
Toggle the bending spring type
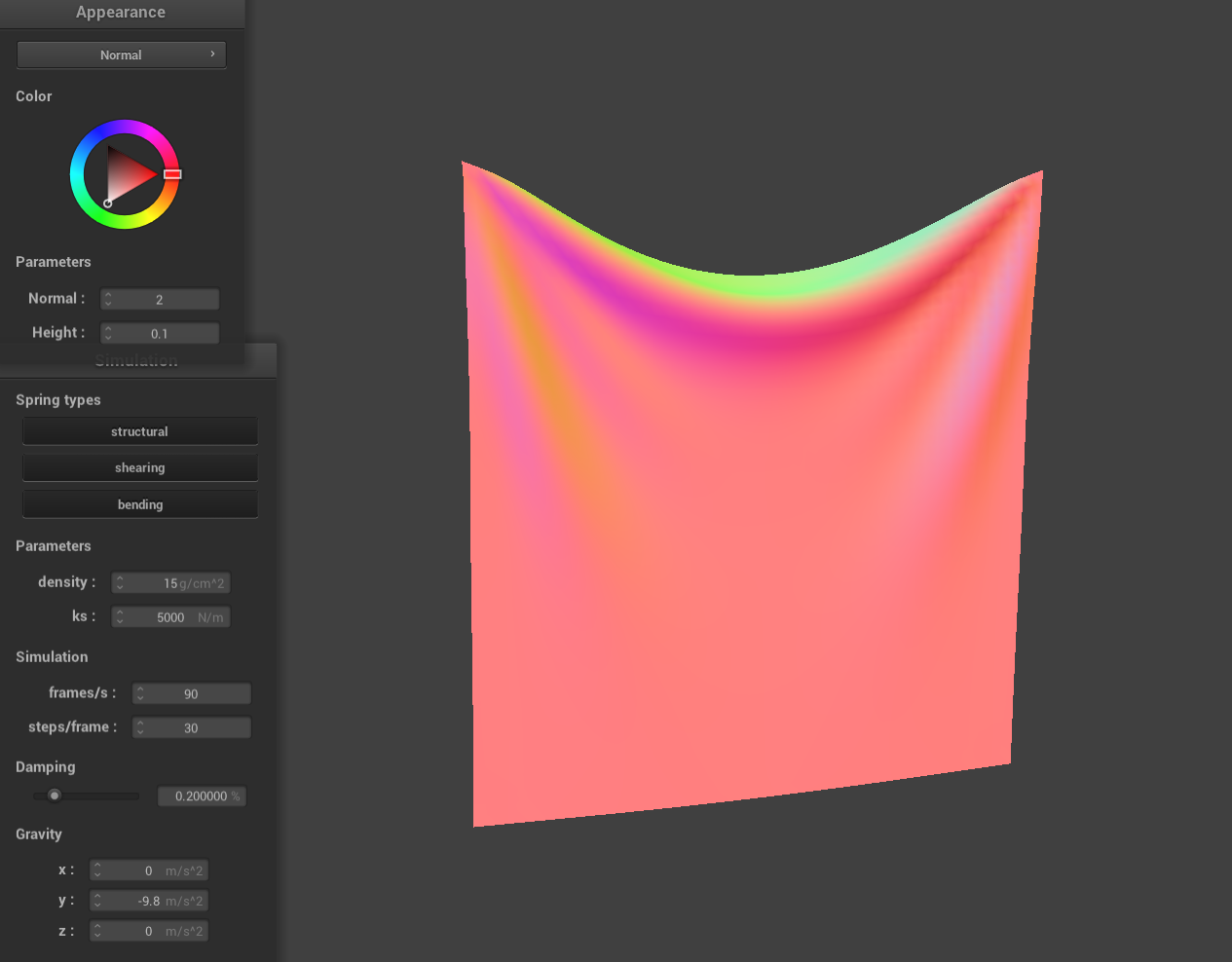click(x=139, y=504)
